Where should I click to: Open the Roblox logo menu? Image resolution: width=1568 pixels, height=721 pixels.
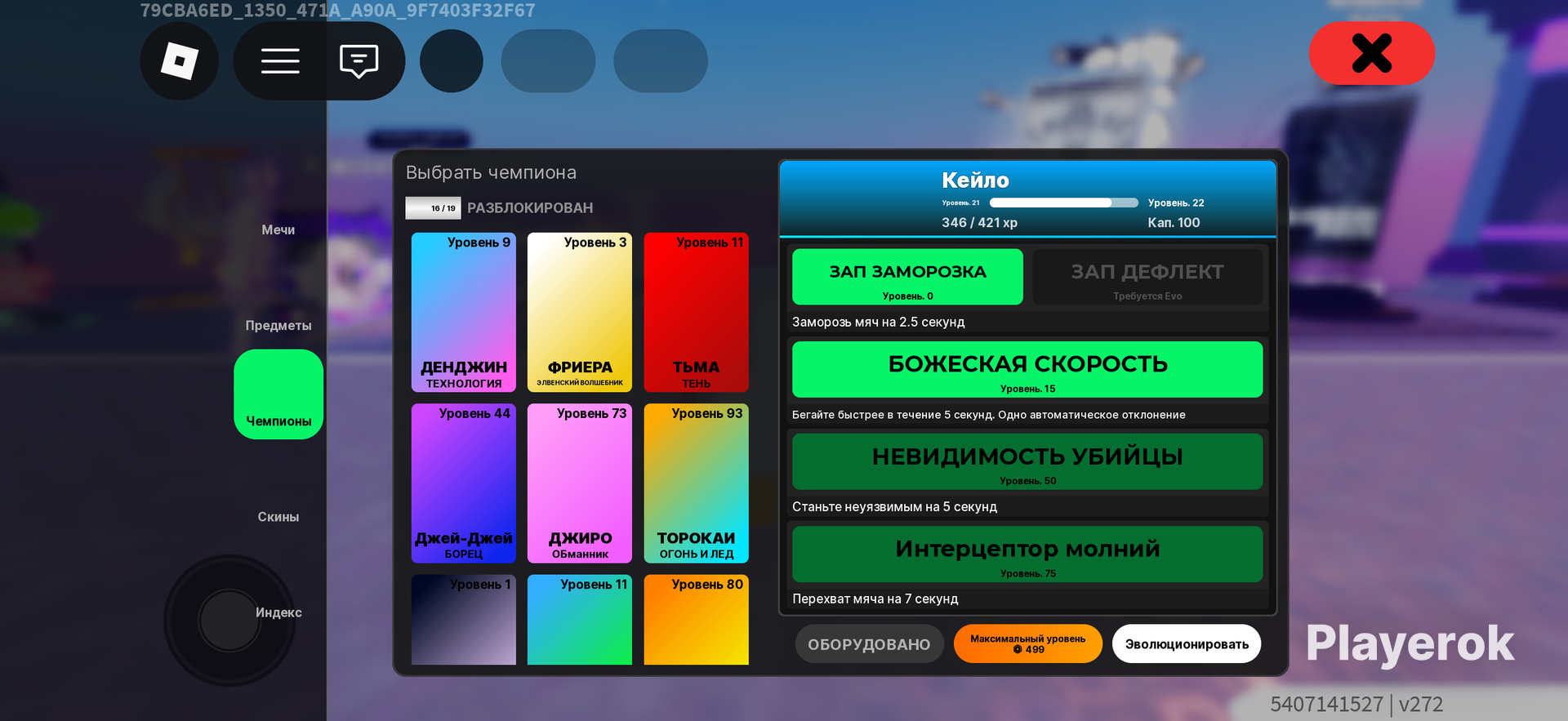pyautogui.click(x=180, y=61)
